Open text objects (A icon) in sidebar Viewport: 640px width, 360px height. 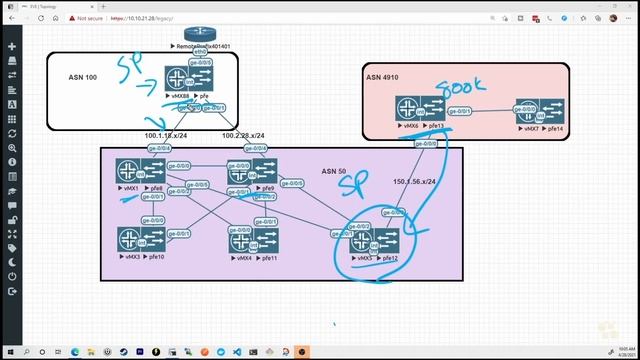[x=12, y=104]
